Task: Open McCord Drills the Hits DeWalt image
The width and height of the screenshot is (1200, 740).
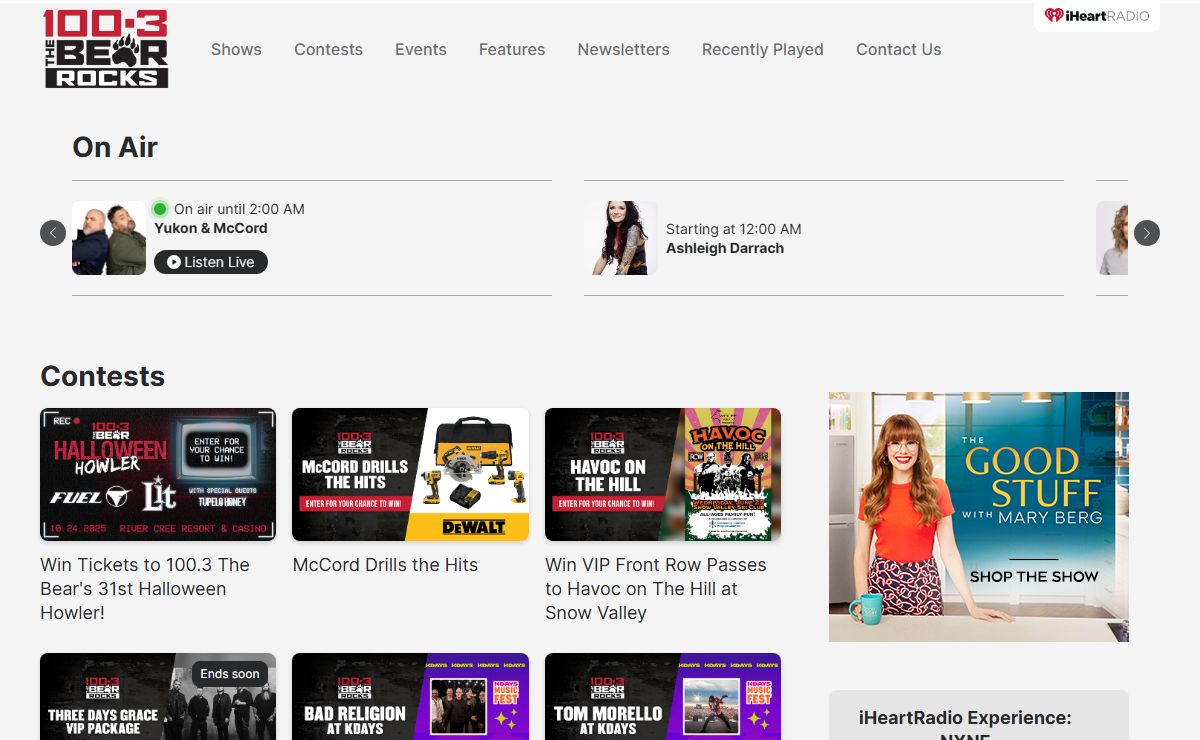Action: [x=410, y=474]
